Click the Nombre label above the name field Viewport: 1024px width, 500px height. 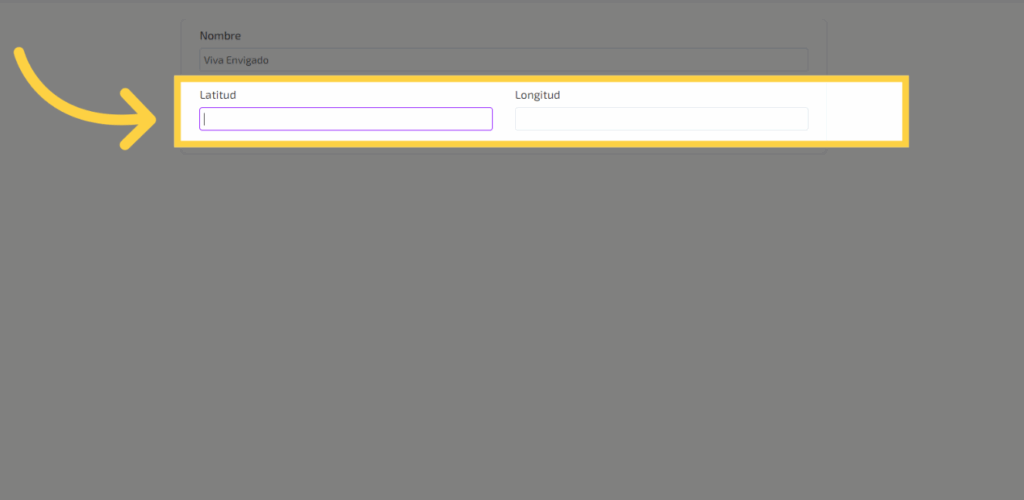(x=219, y=36)
